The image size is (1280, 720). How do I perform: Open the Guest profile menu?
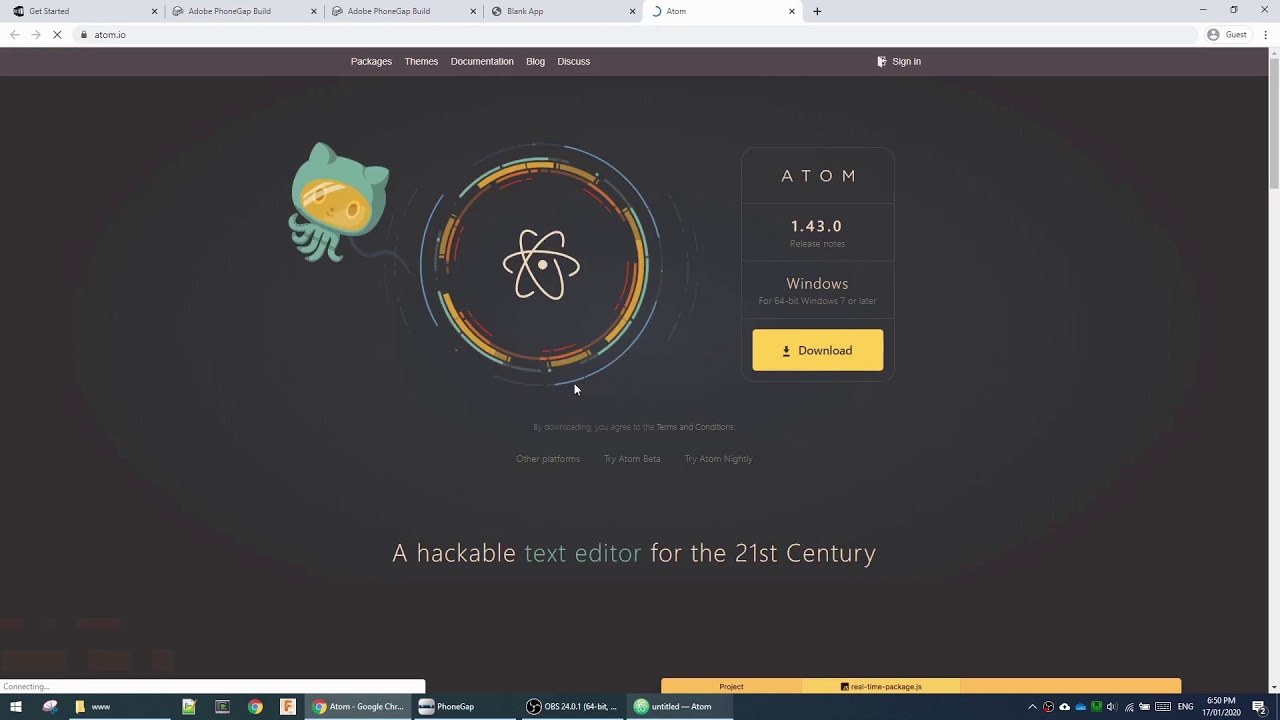1227,35
